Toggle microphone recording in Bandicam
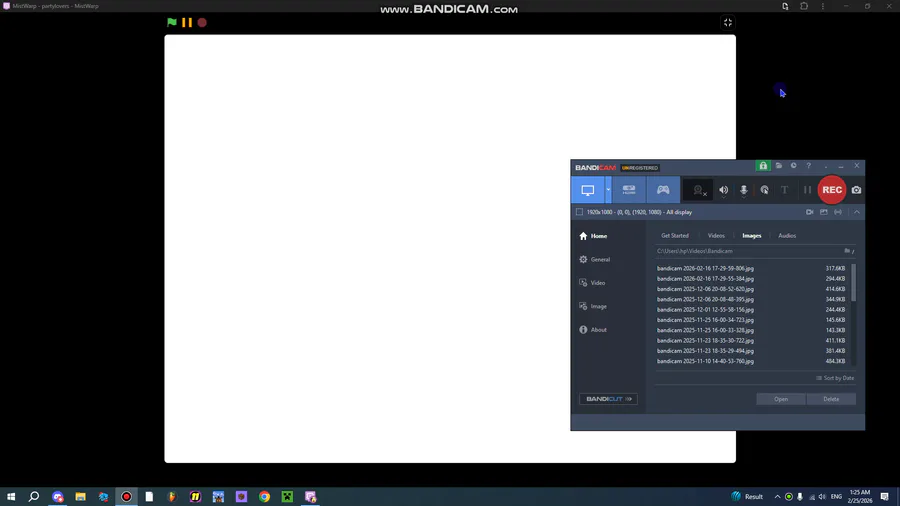Viewport: 900px width, 506px height. (x=743, y=190)
